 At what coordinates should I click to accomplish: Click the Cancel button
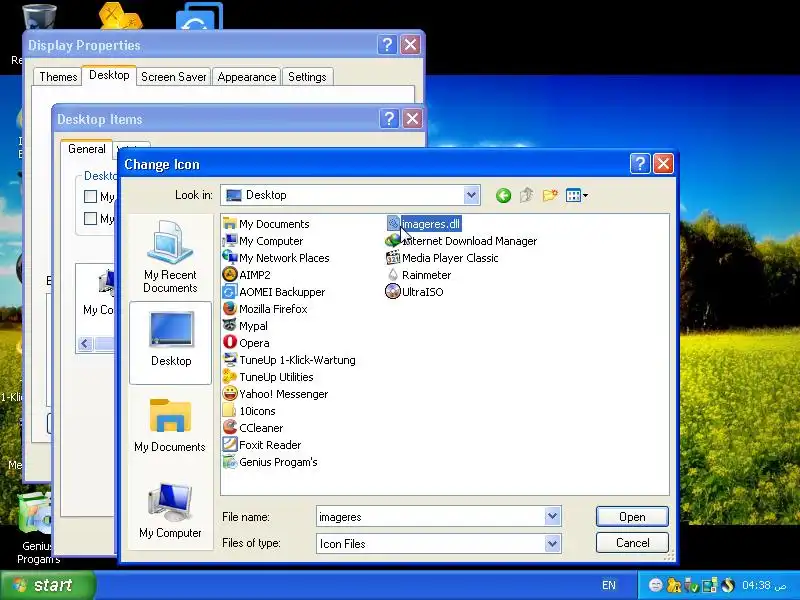pyautogui.click(x=632, y=543)
